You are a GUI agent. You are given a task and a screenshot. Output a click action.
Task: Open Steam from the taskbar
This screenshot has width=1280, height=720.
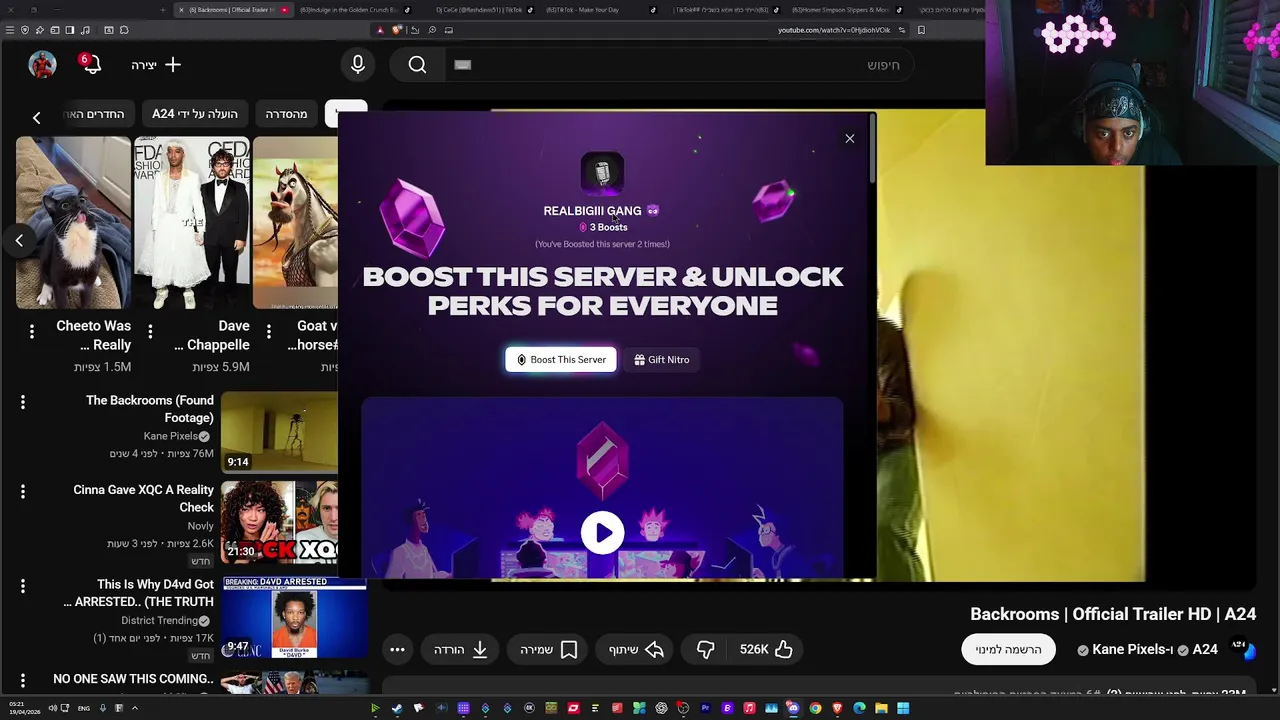pyautogui.click(x=397, y=708)
